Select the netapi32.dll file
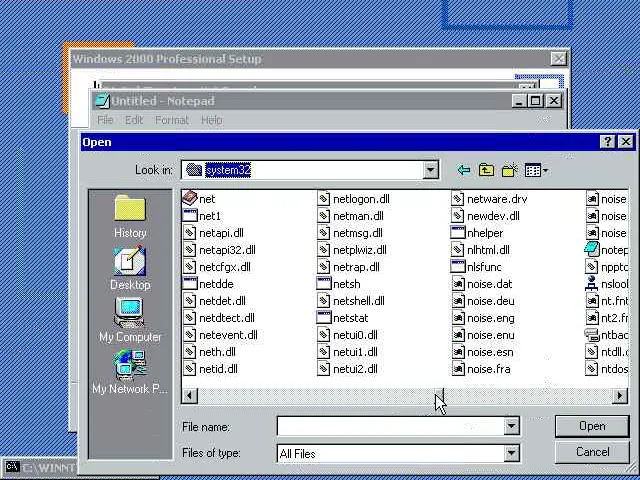Viewport: 640px width, 480px height. [x=219, y=250]
